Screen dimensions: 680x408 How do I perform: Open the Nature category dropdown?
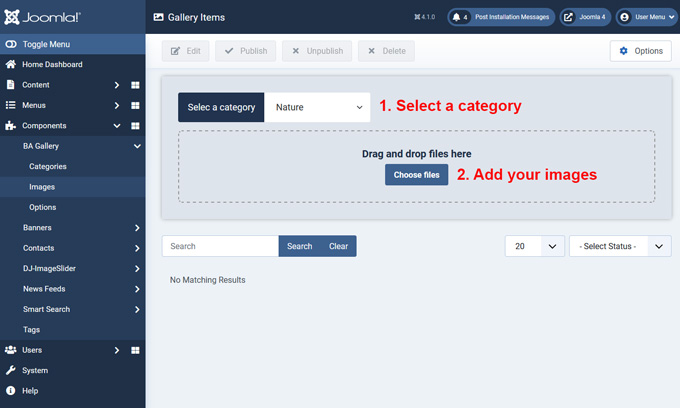(317, 107)
